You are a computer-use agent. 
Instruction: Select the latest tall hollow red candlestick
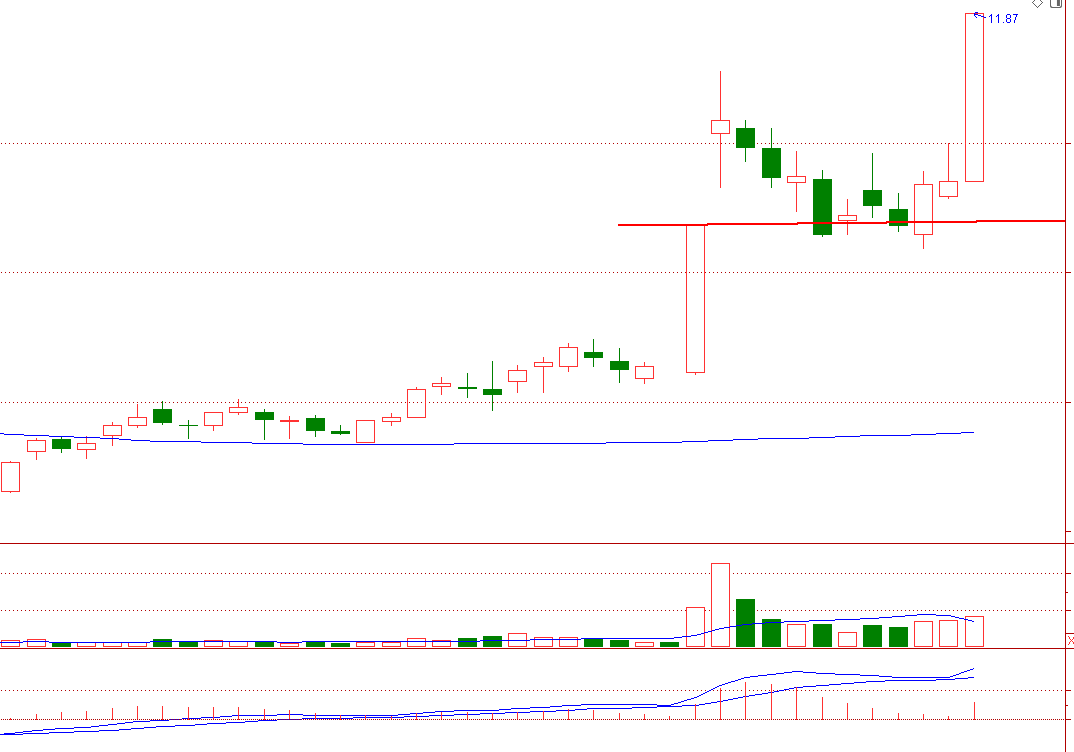tap(974, 97)
